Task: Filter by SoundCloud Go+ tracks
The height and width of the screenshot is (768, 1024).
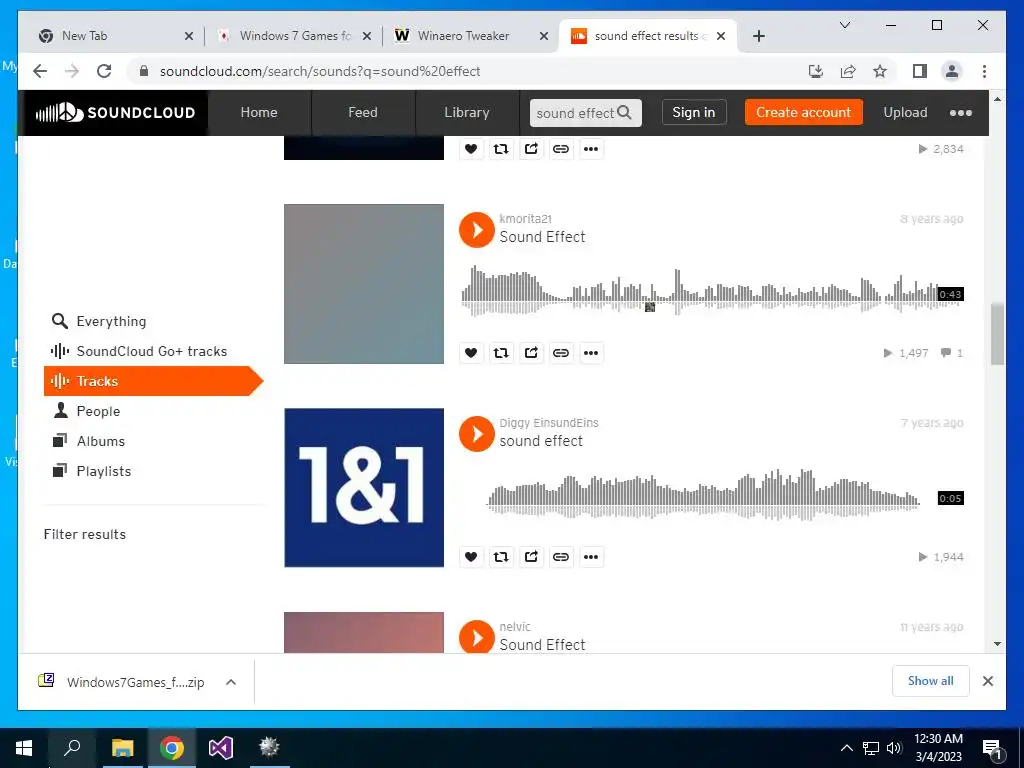Action: point(155,351)
